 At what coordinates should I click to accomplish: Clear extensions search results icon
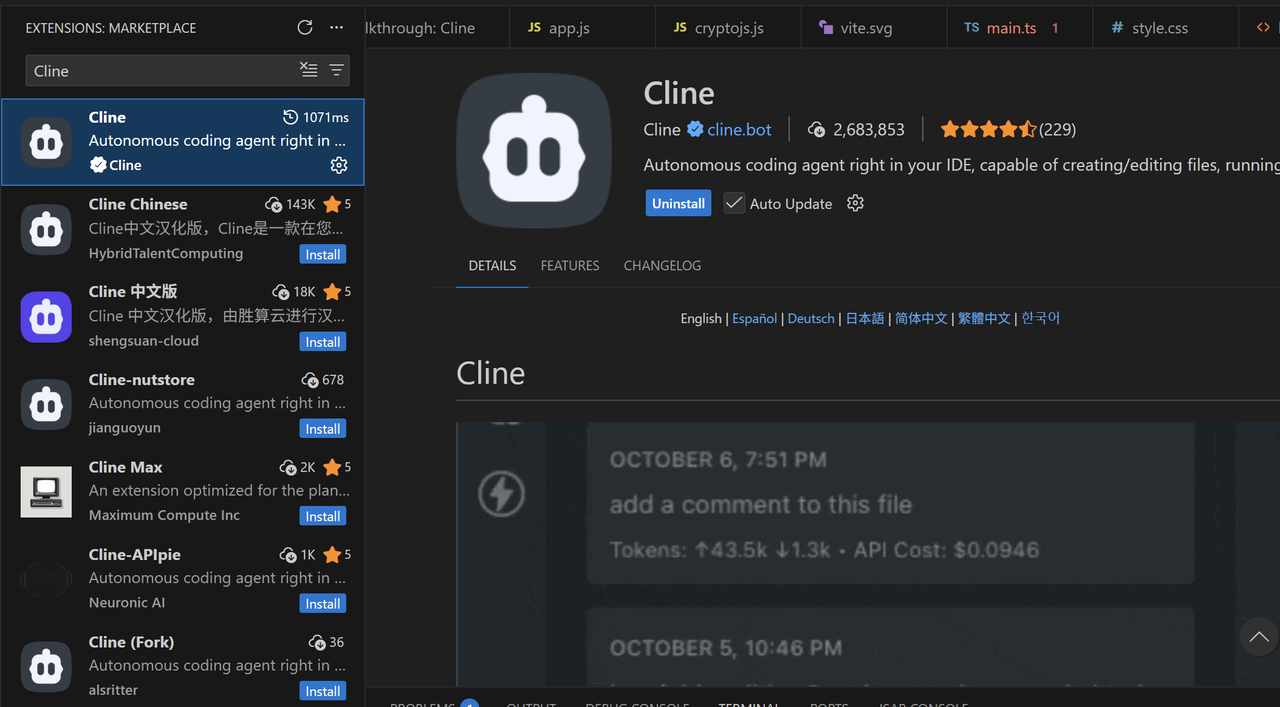[x=309, y=70]
